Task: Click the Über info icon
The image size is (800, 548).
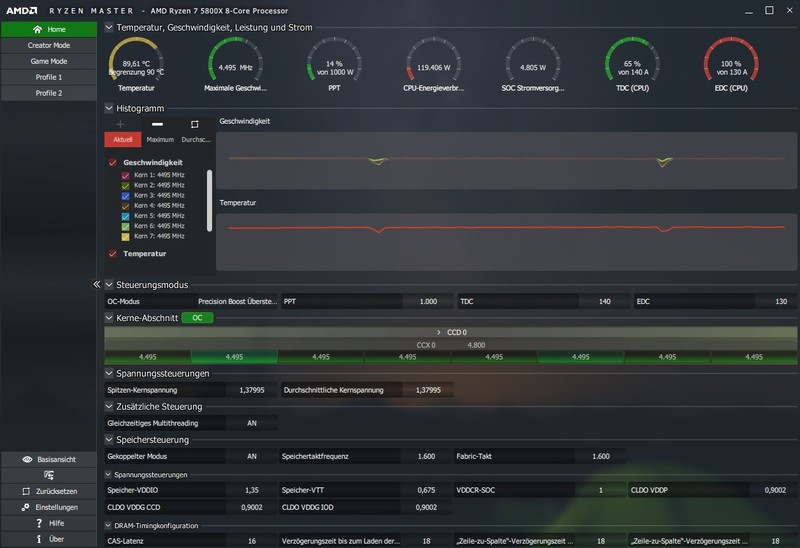Action: (x=39, y=539)
